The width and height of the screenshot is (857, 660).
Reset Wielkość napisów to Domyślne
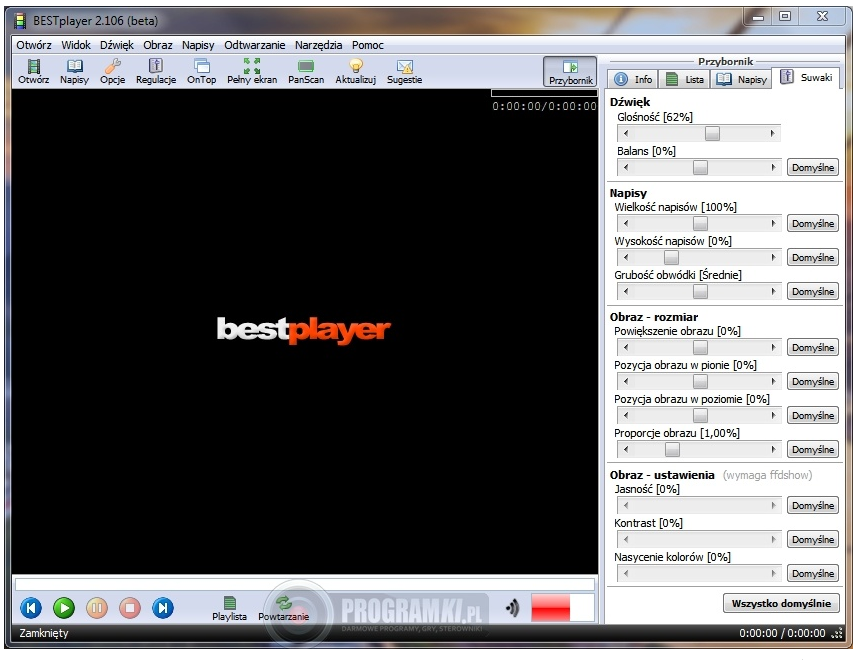coord(813,223)
